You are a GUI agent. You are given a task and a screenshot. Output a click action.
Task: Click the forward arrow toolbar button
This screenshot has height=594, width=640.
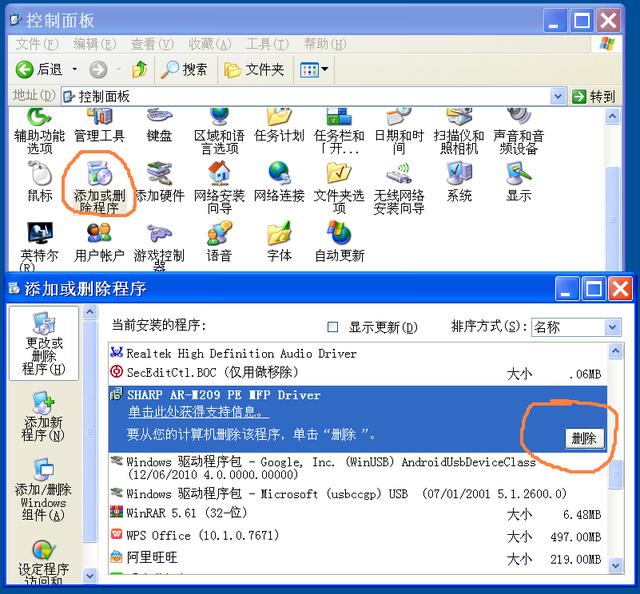(98, 69)
